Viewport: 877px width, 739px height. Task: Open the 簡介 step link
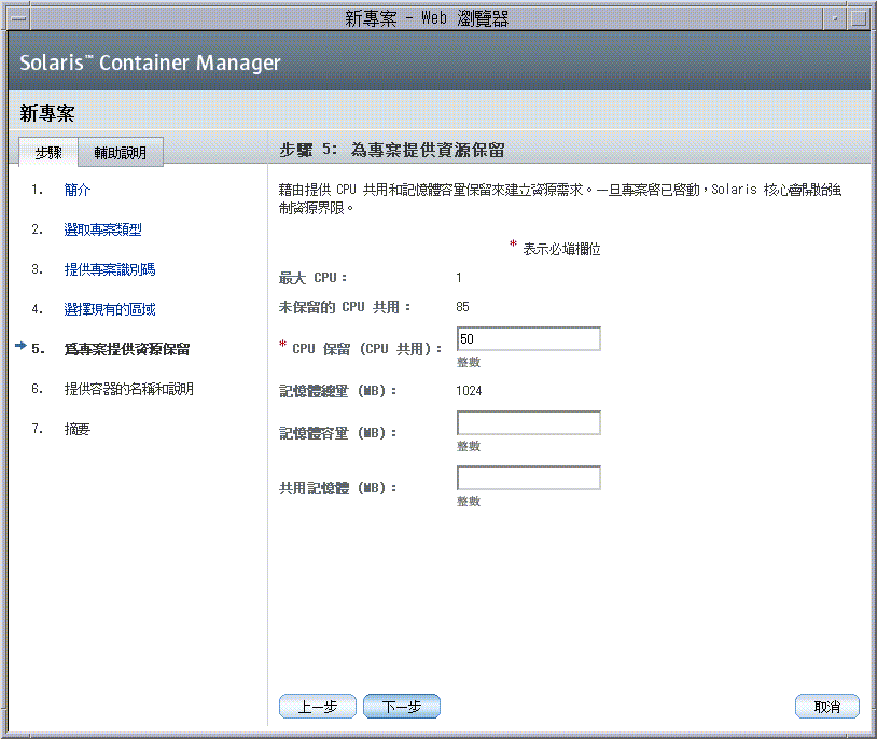point(77,189)
